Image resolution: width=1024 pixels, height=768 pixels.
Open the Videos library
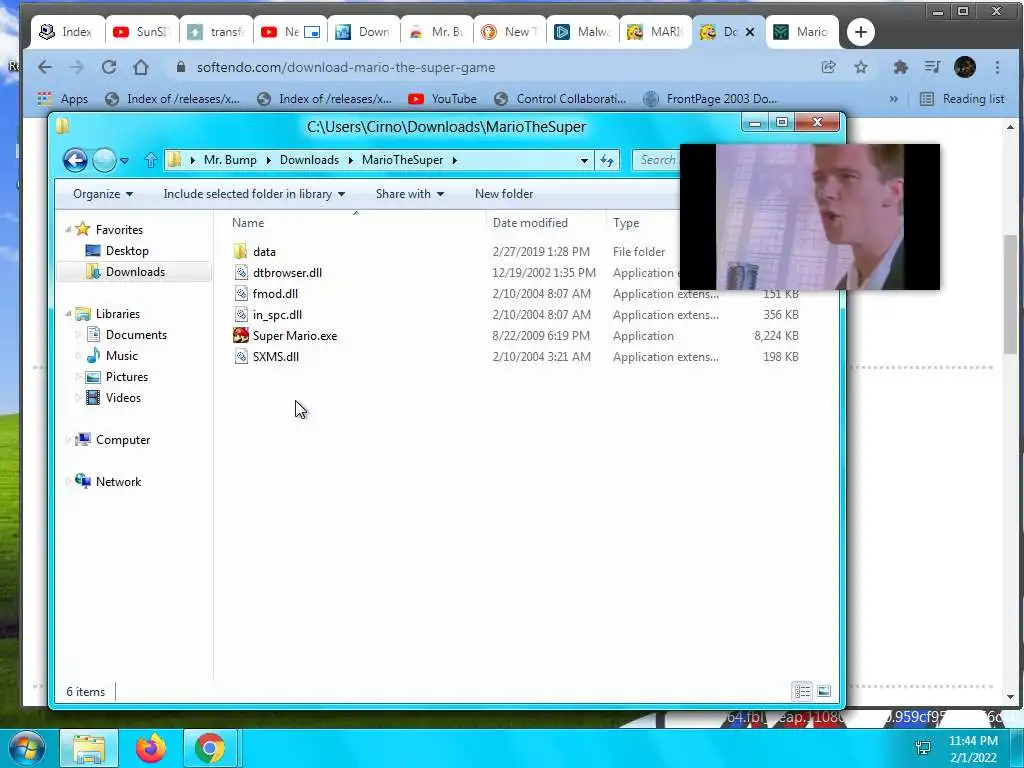123,397
